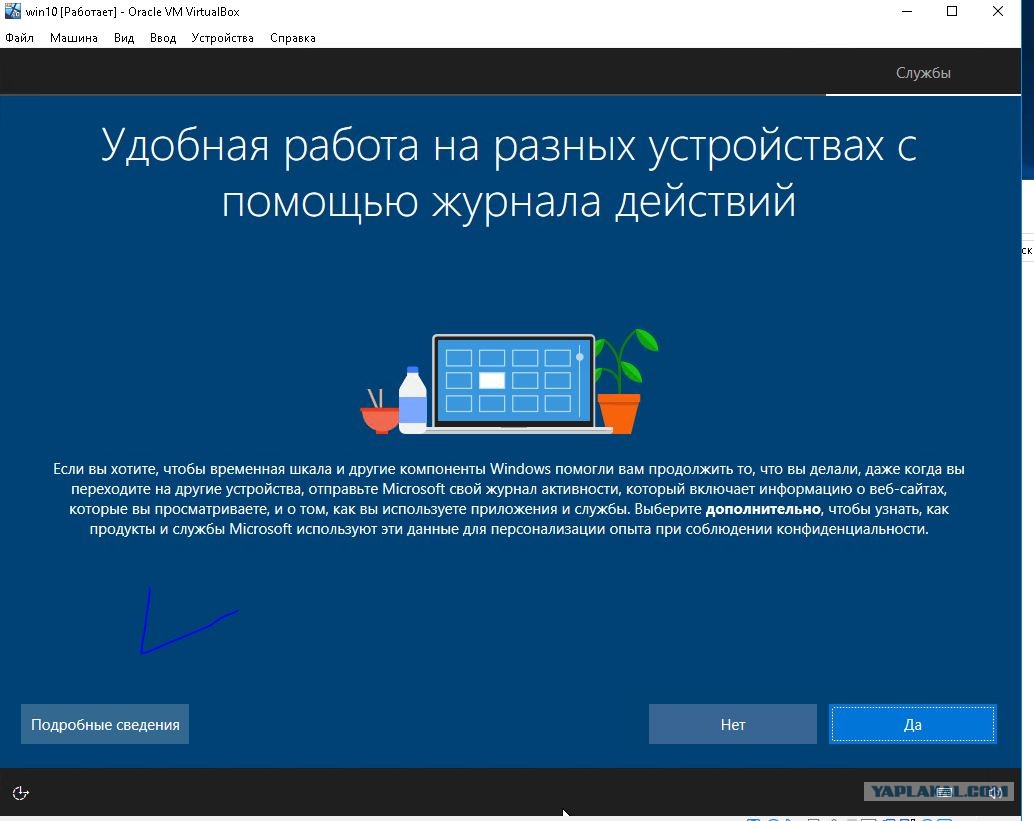Click the VirtualBox window title icon
1034x821 pixels.
[x=13, y=11]
